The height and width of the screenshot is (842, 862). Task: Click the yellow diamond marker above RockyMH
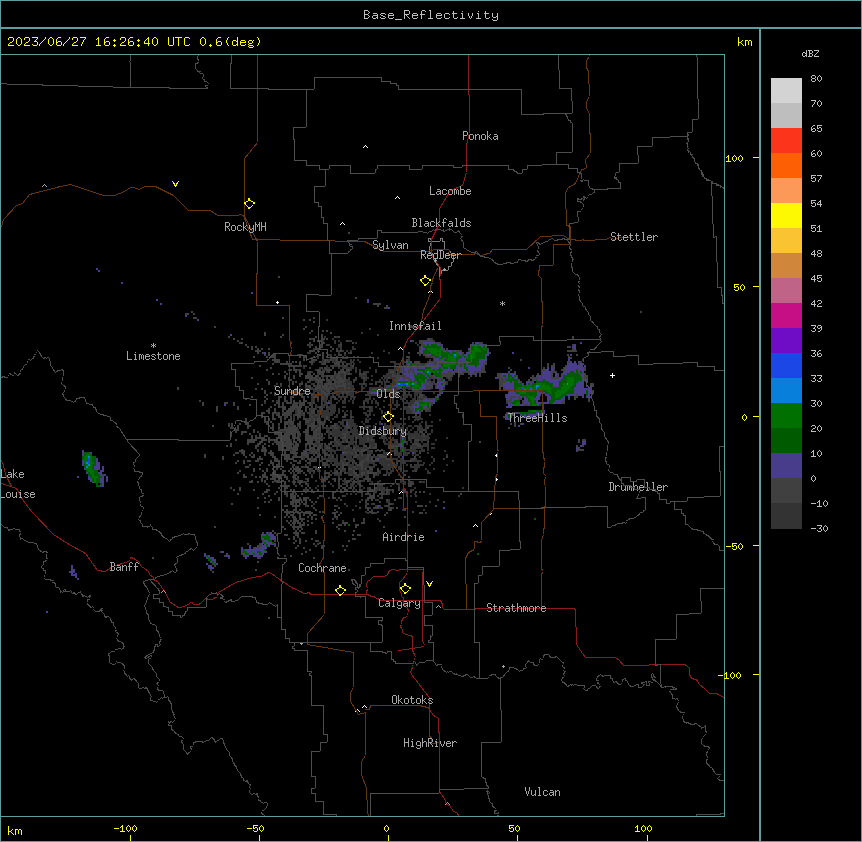(x=250, y=204)
